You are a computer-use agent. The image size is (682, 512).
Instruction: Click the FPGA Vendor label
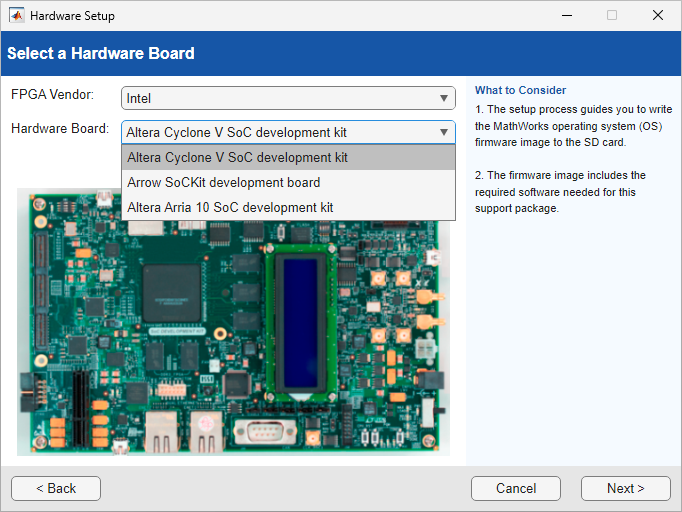pyautogui.click(x=52, y=94)
